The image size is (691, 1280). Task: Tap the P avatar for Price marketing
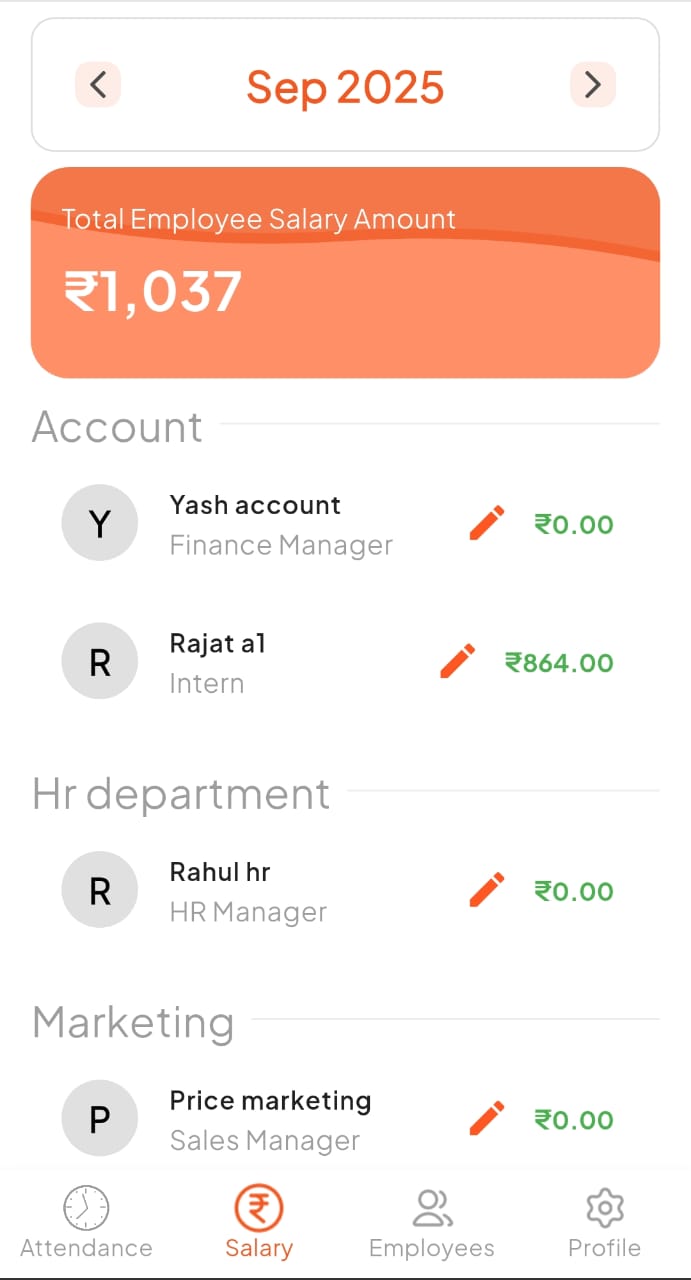point(100,1118)
